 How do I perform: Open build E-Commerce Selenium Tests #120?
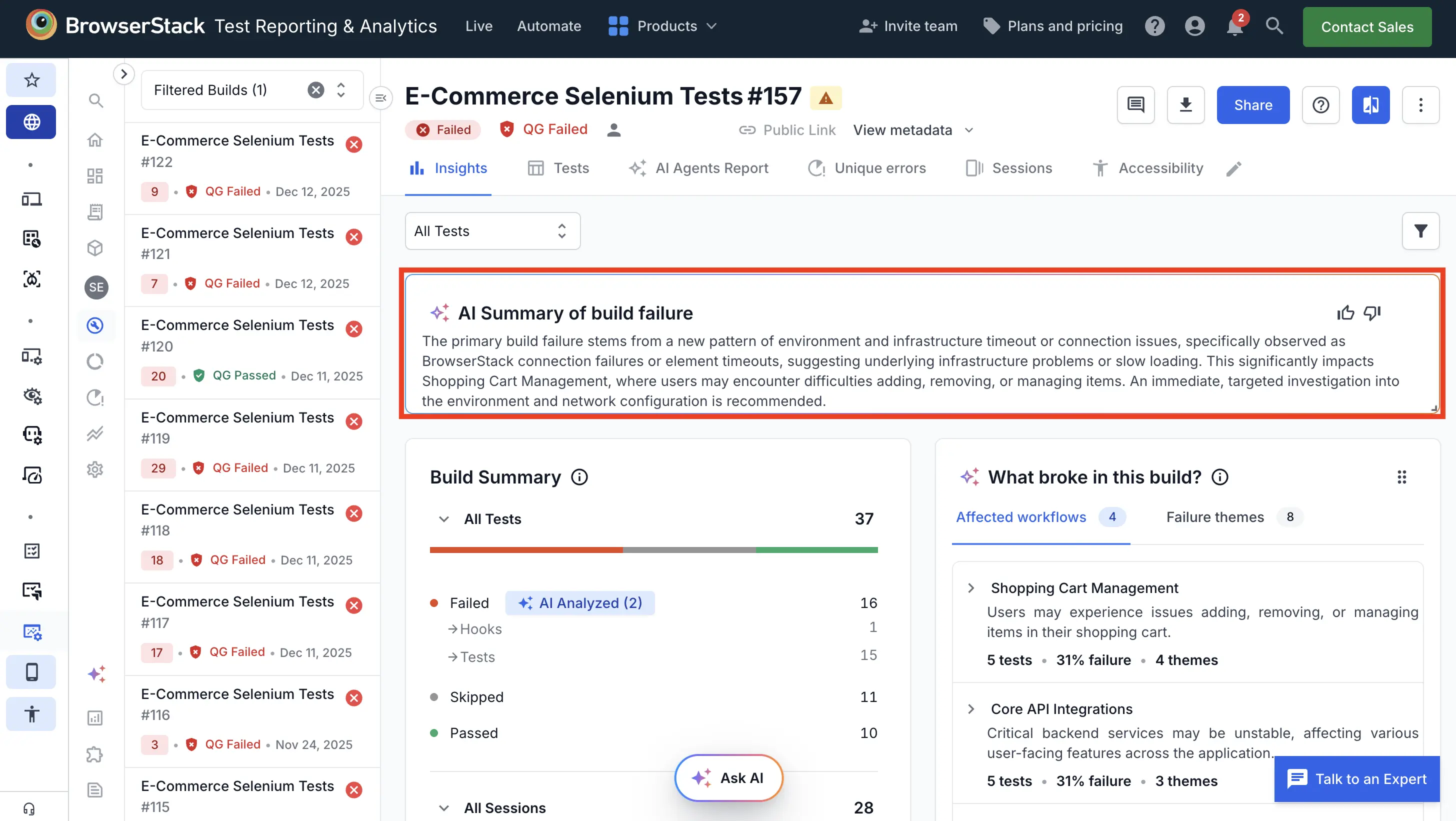[x=252, y=352]
